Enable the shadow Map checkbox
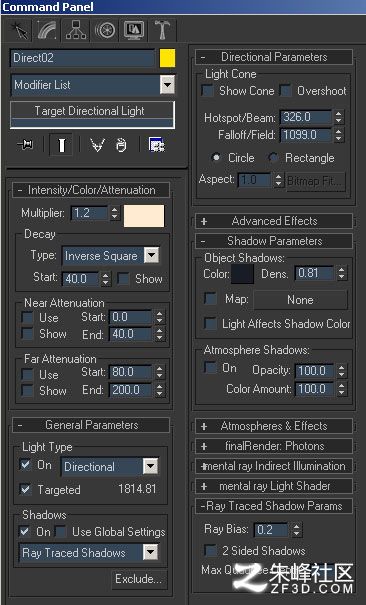The height and width of the screenshot is (605, 366). point(210,299)
